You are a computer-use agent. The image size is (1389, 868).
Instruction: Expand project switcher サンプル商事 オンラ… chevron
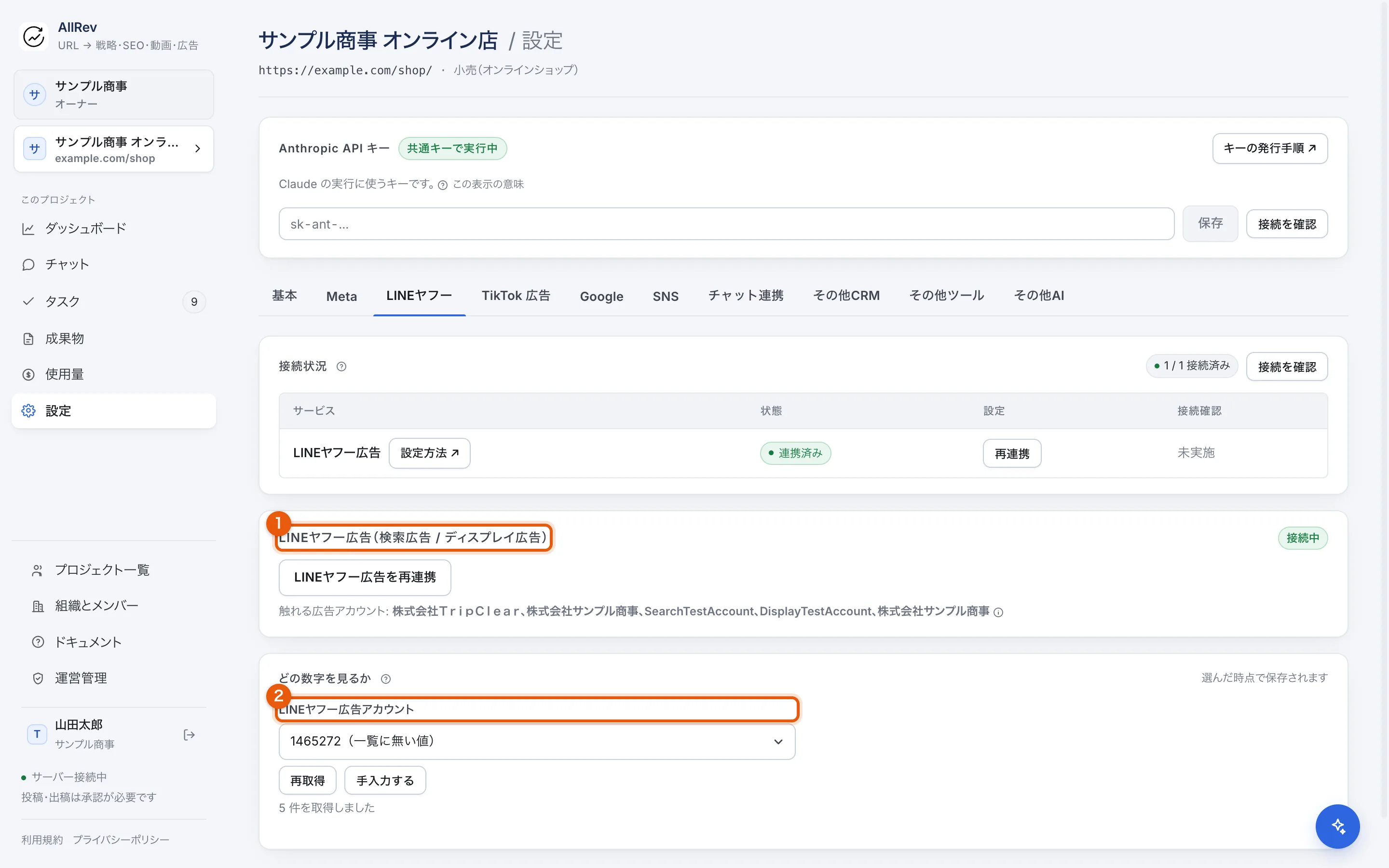pos(198,149)
